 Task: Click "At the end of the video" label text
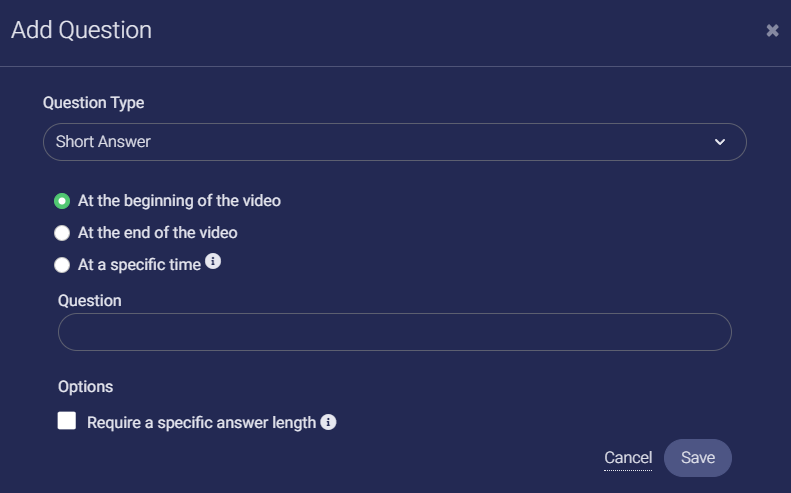(158, 233)
